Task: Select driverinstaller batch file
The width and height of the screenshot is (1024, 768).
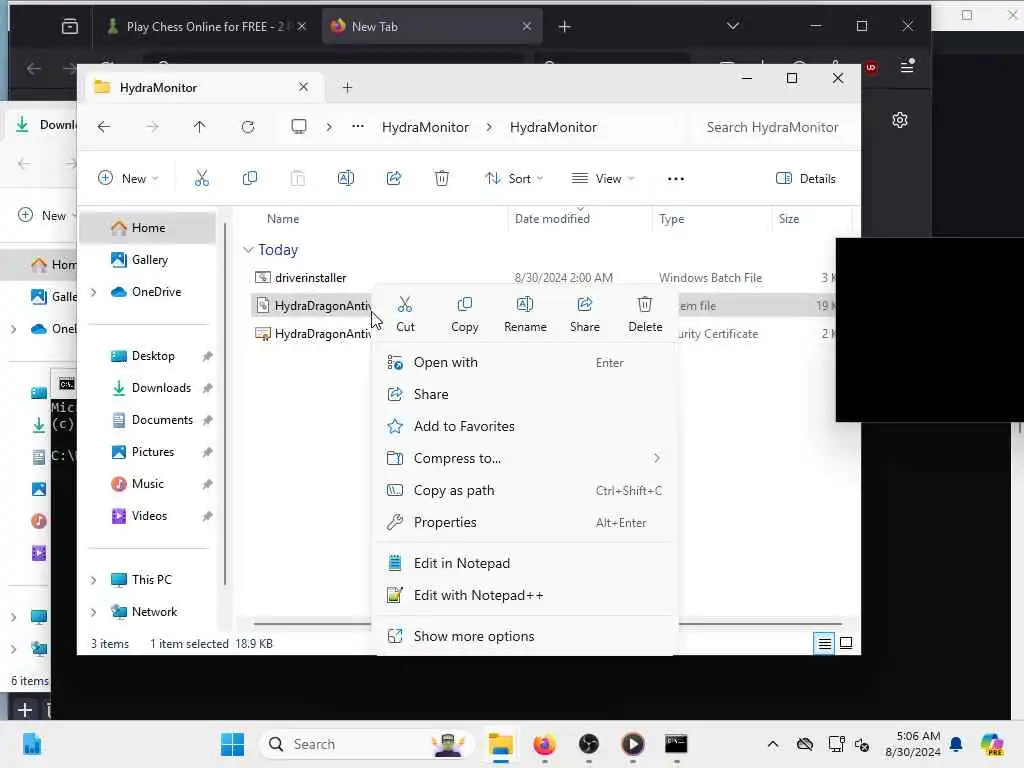Action: (311, 278)
